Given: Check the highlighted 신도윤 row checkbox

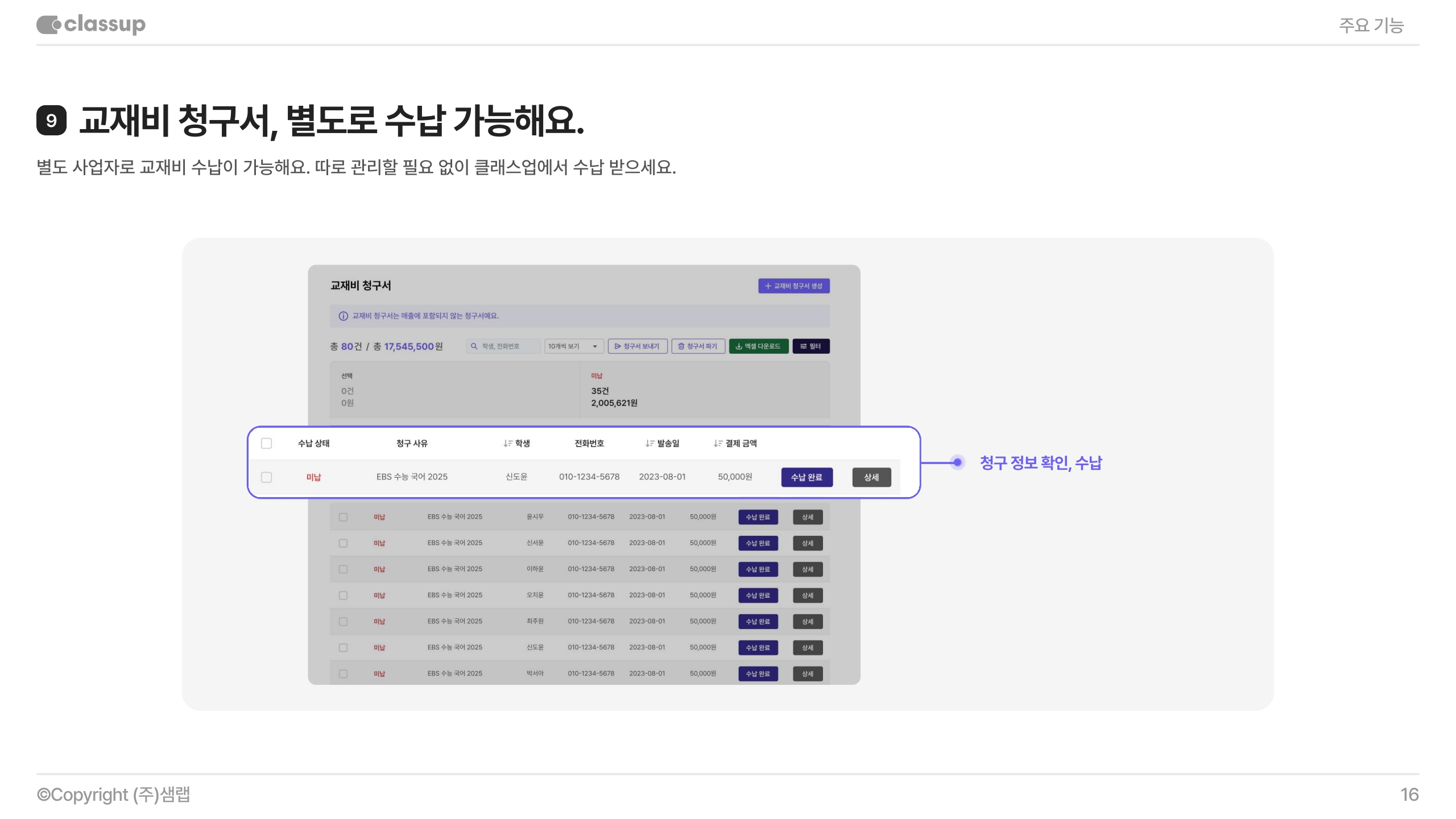Looking at the screenshot, I should click(x=266, y=477).
